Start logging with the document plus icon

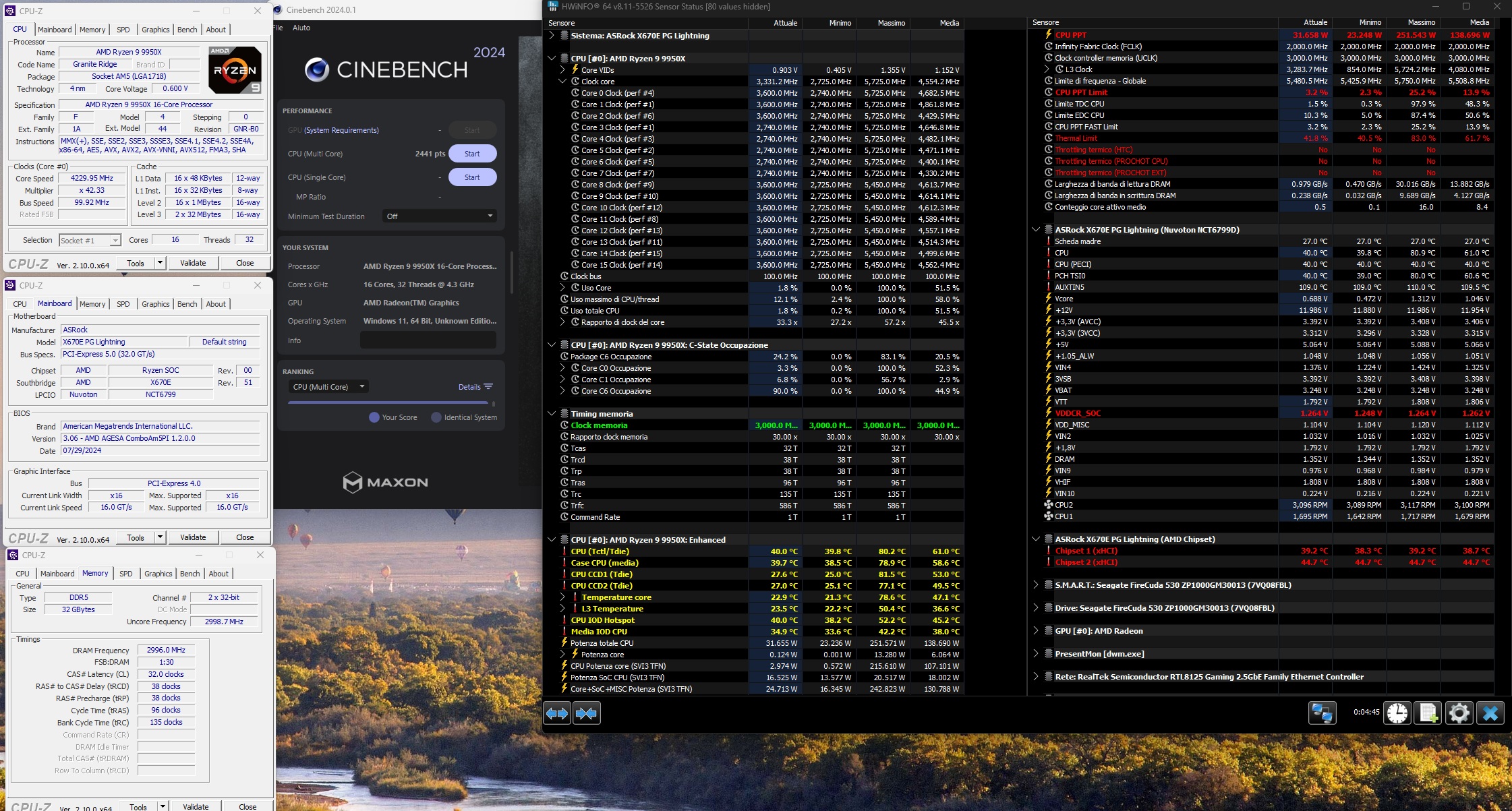(x=1428, y=713)
